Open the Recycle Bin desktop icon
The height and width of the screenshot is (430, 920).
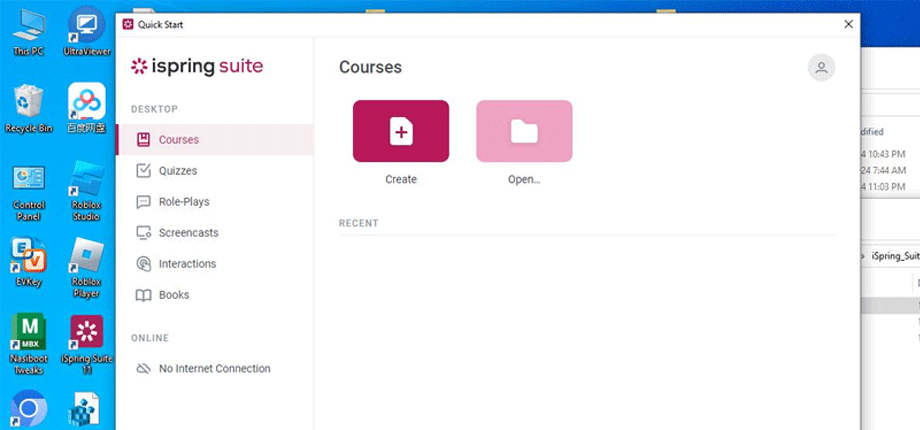point(28,109)
